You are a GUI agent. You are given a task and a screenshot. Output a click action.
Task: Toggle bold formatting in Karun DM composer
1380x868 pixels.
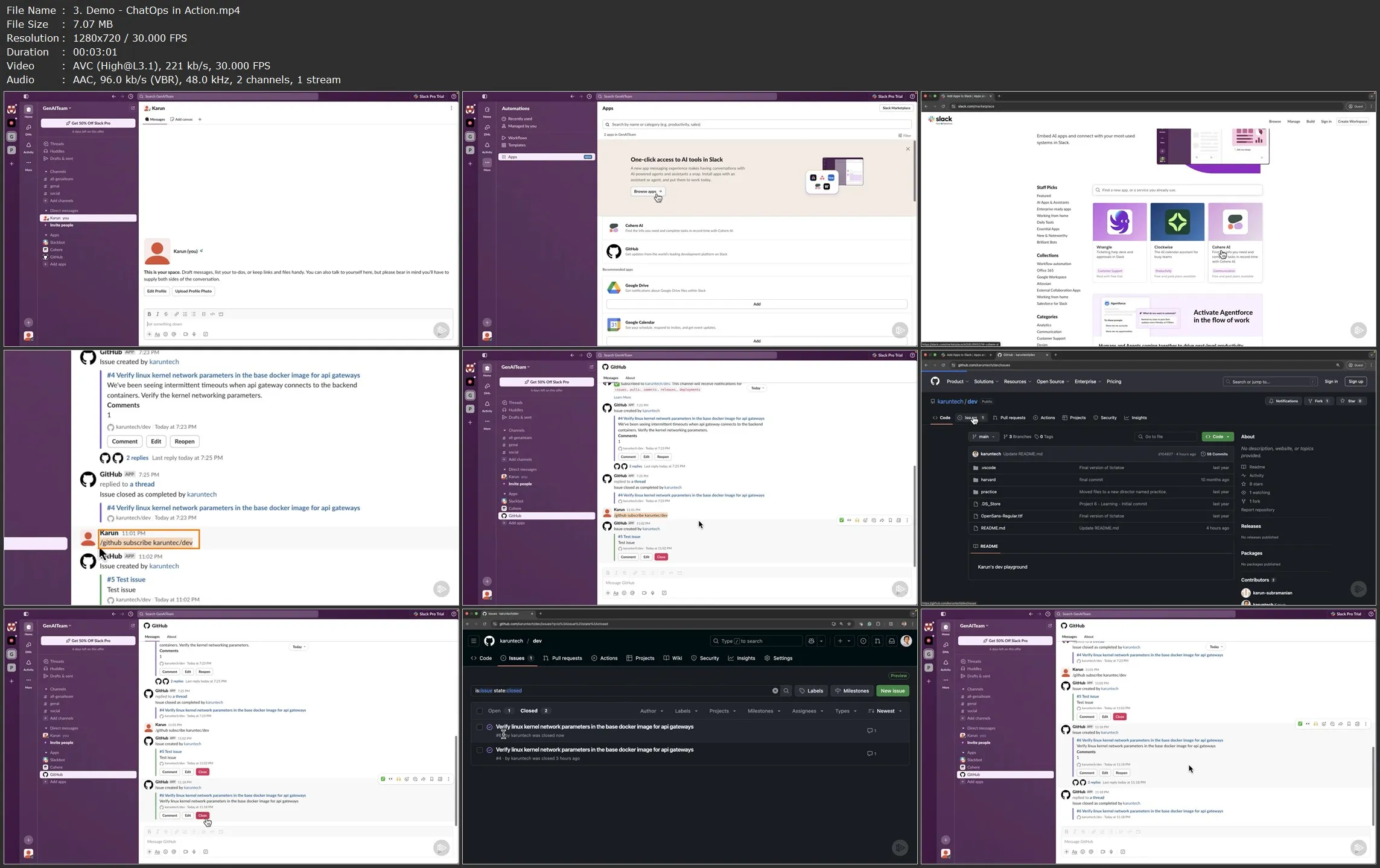149,314
